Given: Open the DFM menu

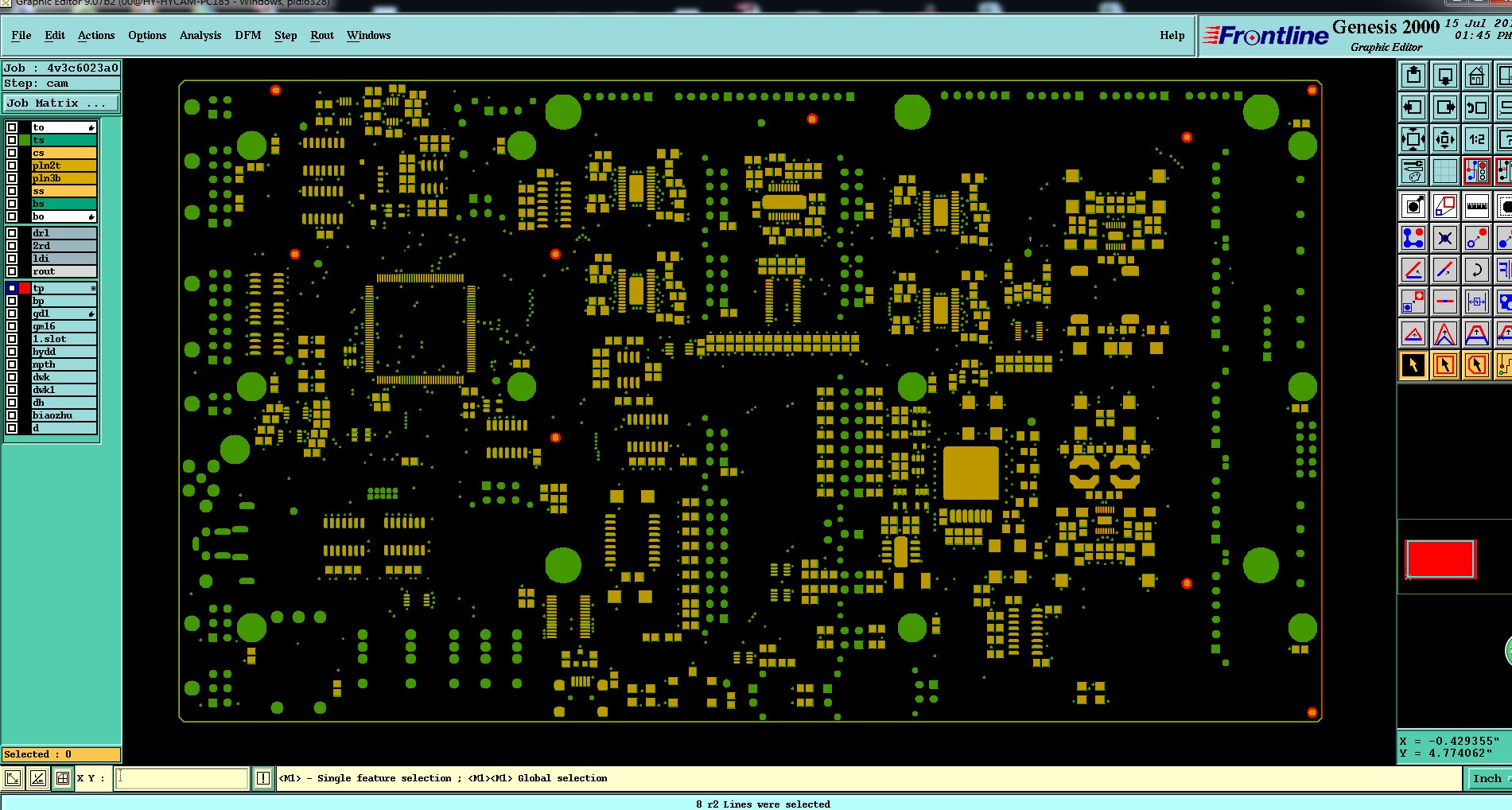Looking at the screenshot, I should coord(248,36).
